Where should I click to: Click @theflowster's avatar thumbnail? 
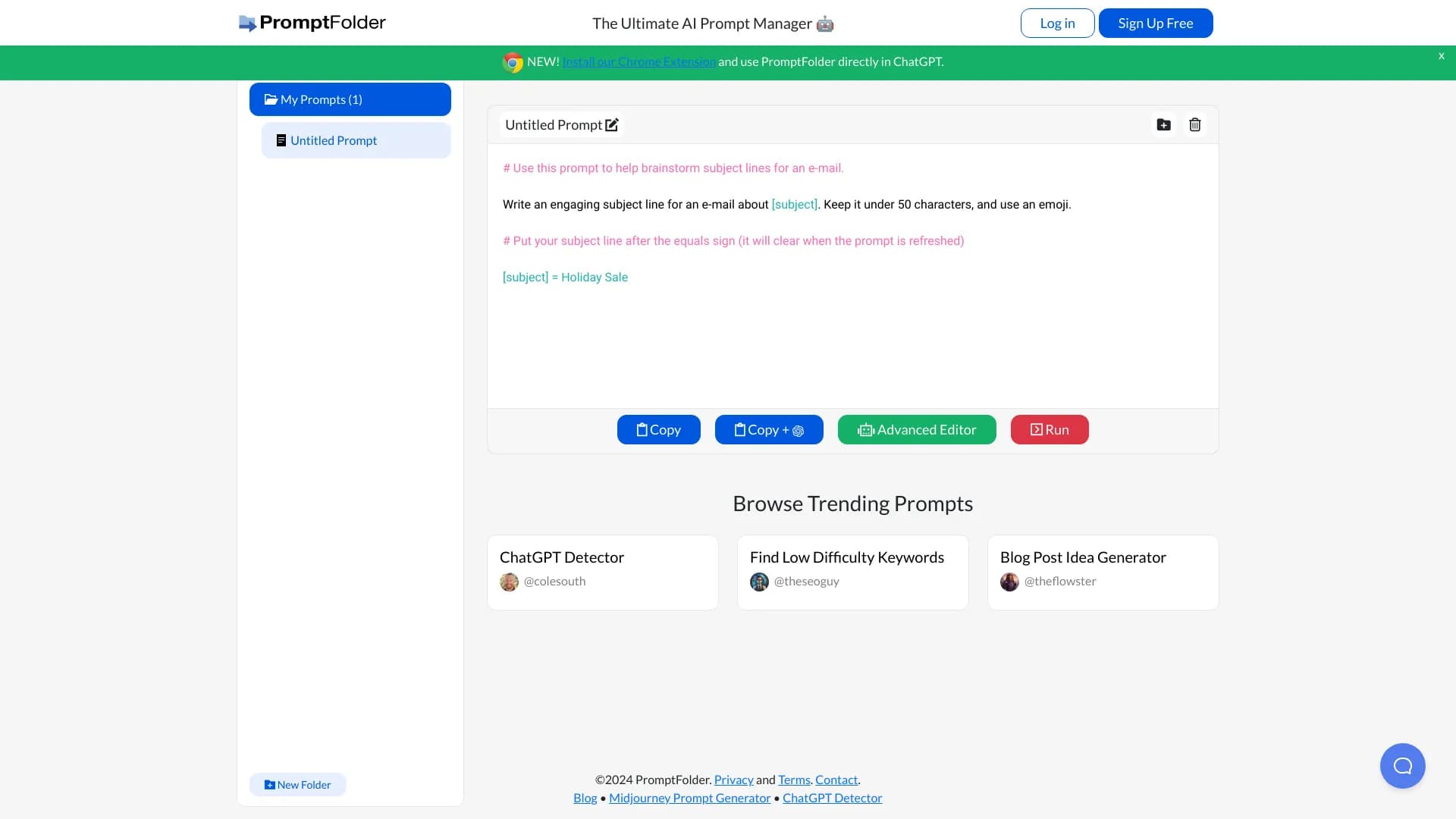(x=1009, y=582)
